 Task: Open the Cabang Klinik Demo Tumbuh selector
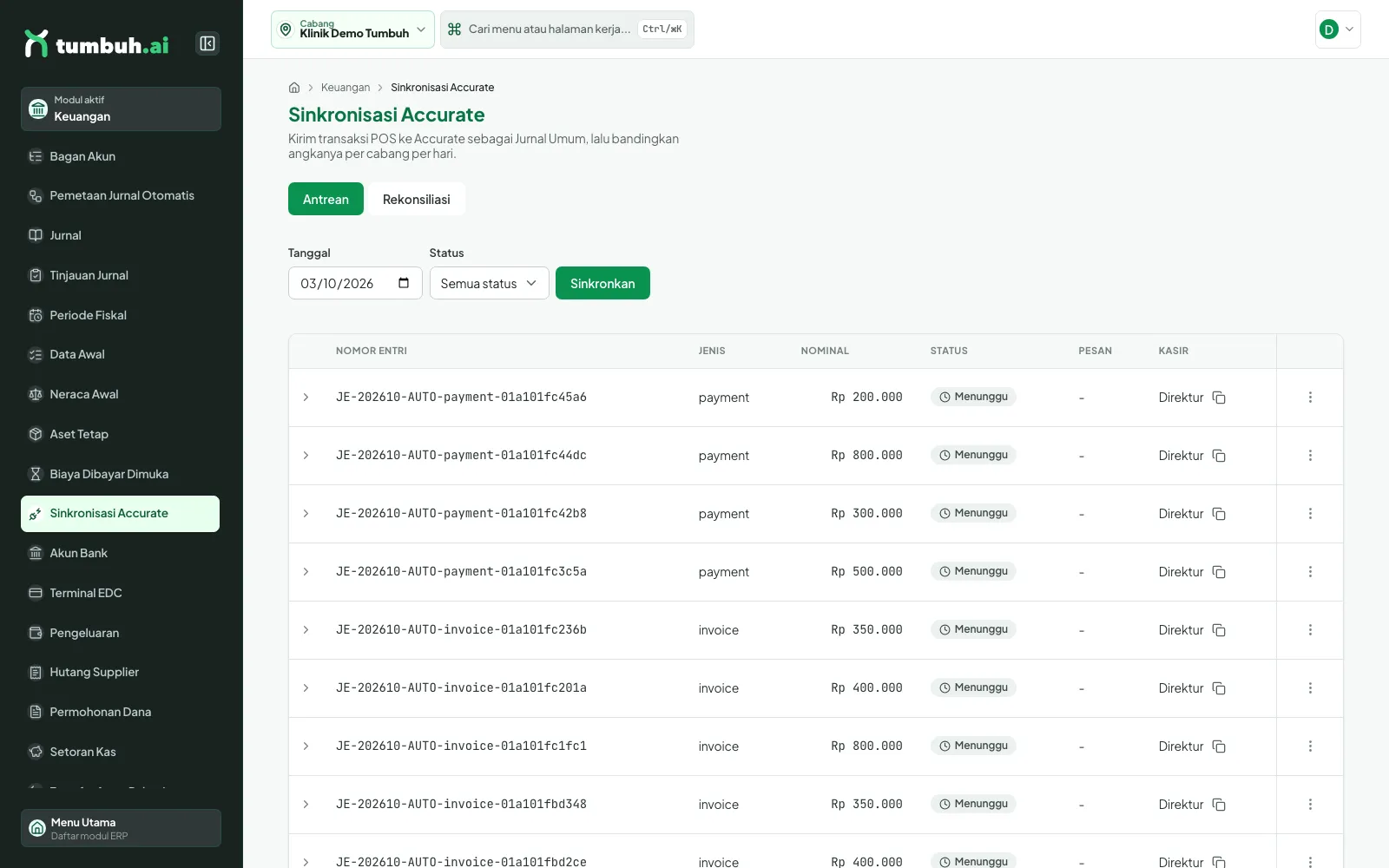click(x=352, y=30)
